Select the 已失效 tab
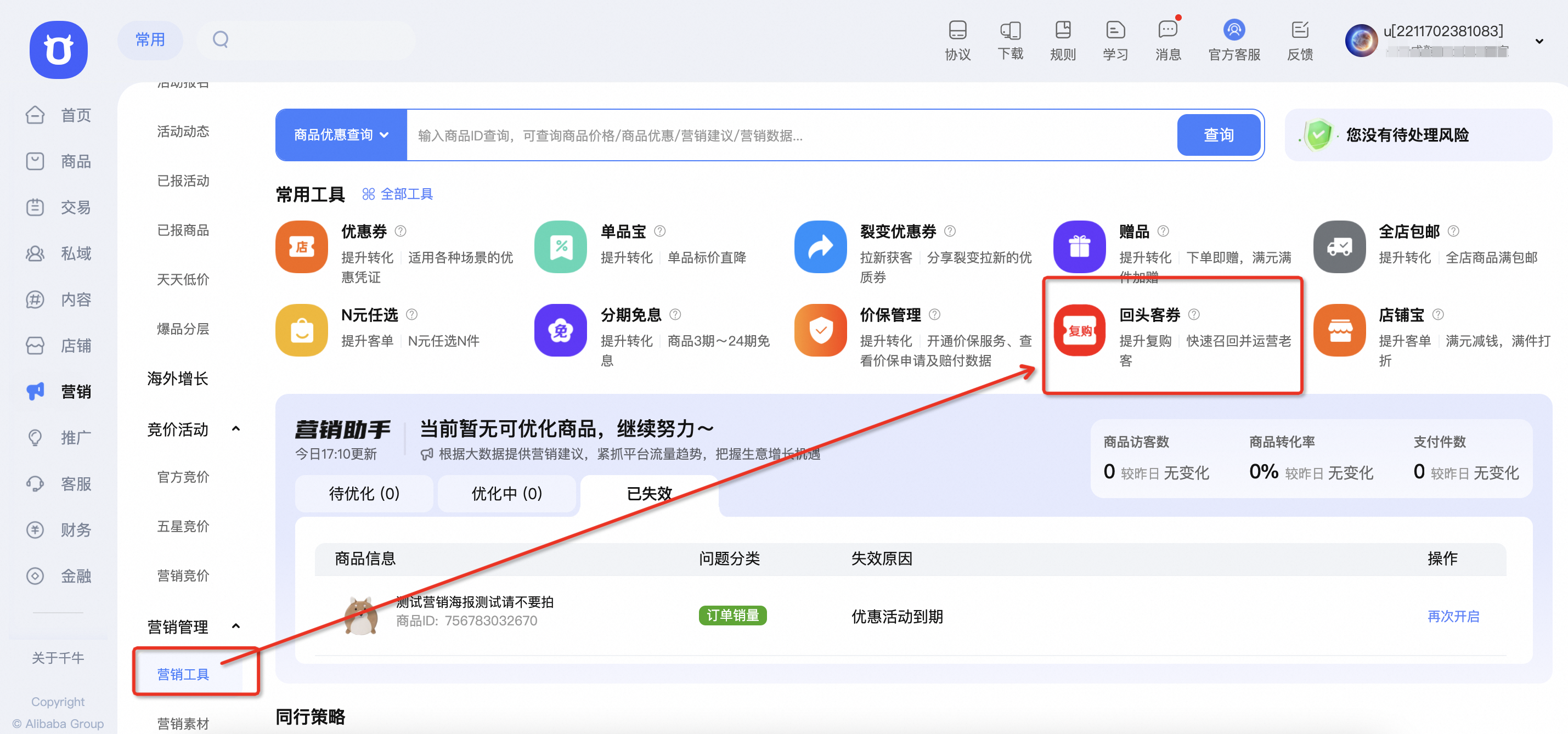 point(649,494)
